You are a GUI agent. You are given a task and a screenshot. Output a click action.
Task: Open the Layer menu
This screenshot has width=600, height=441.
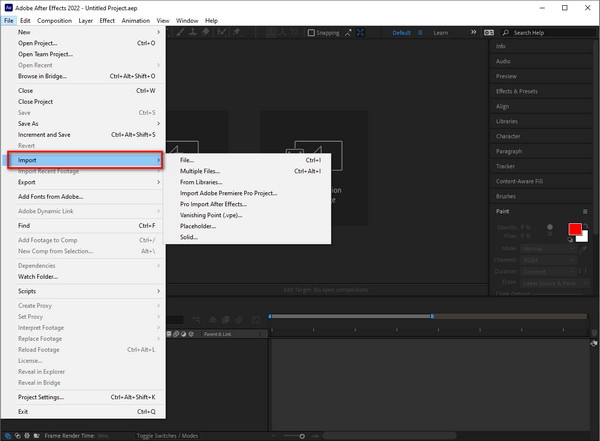tap(86, 21)
